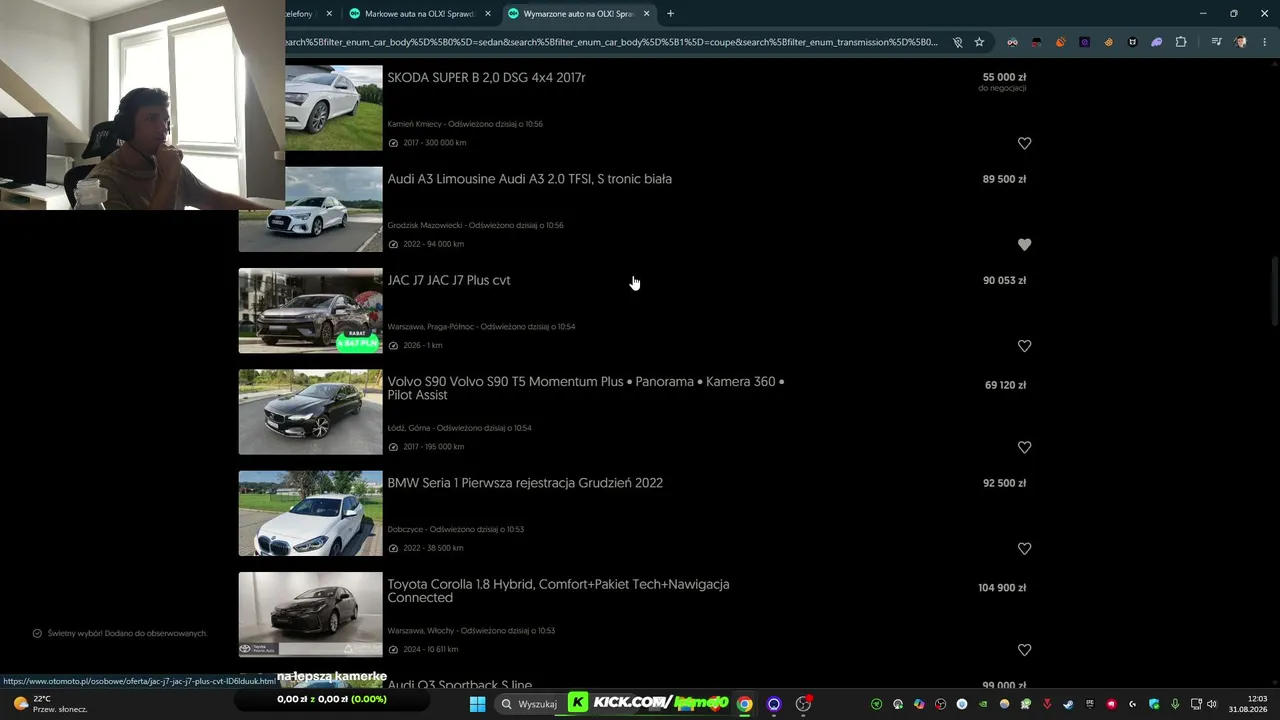Click the 69 120 zł price

point(1005,385)
